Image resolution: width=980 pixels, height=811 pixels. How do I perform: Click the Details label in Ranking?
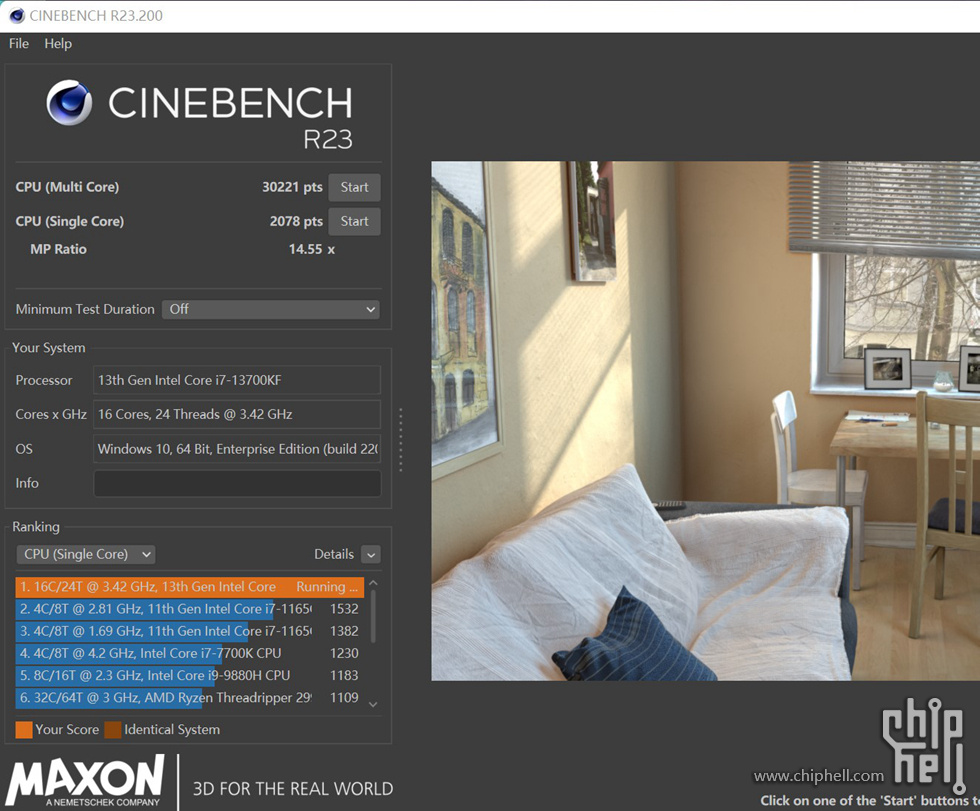pos(334,554)
